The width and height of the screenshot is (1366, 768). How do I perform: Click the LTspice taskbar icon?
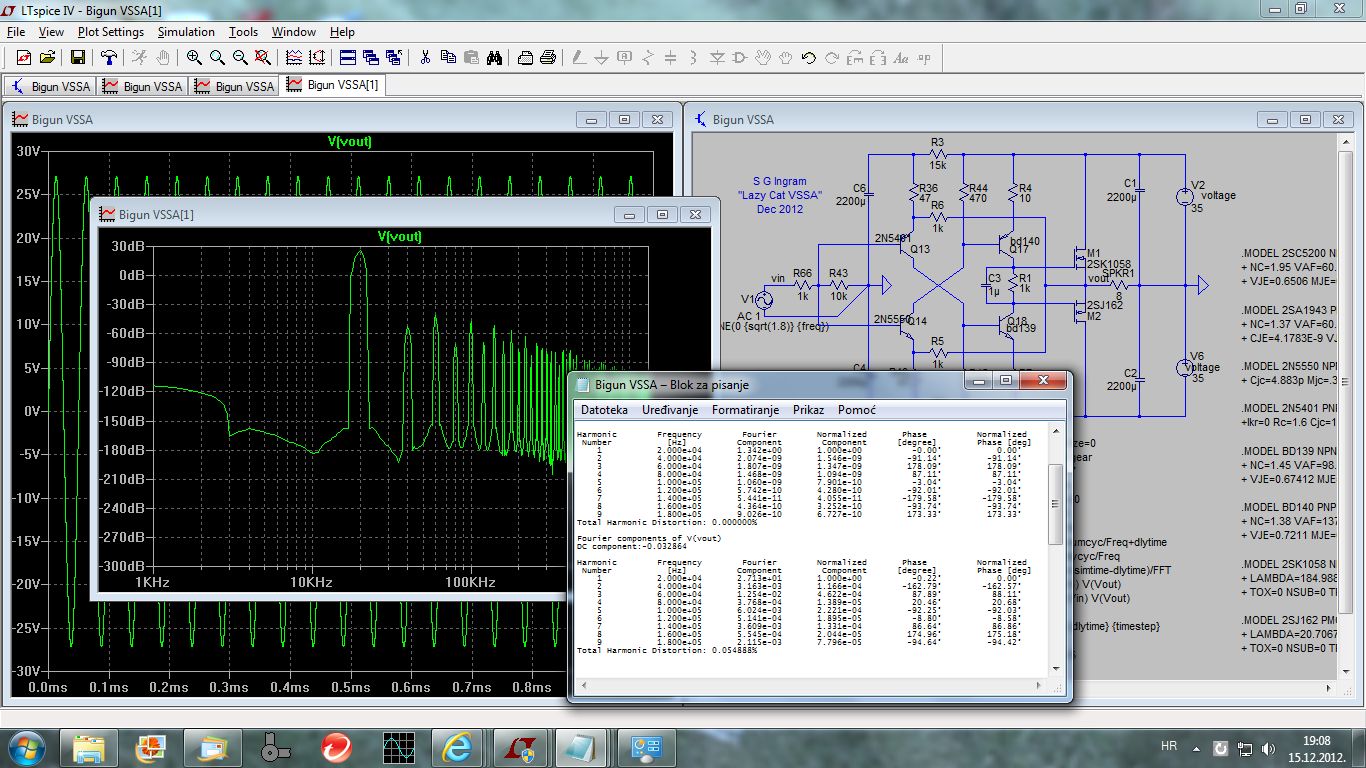tap(521, 747)
